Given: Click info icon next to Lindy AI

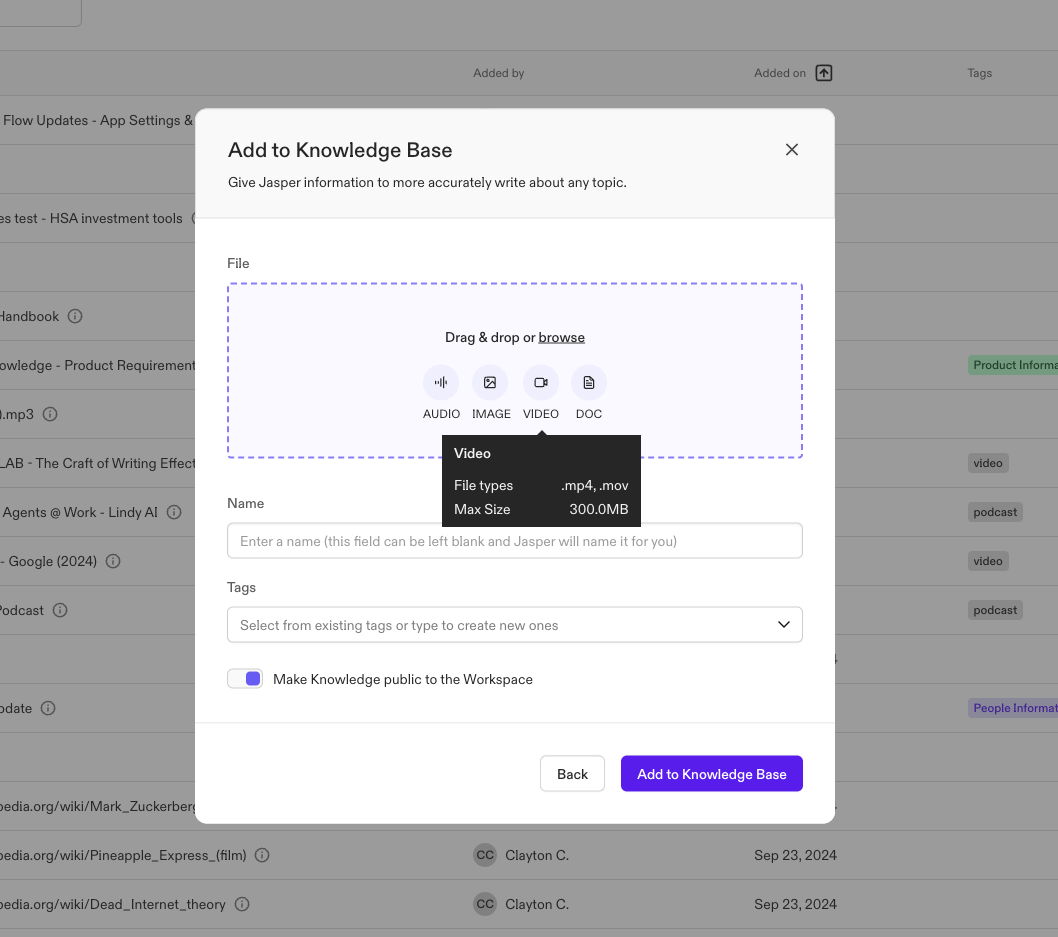Looking at the screenshot, I should pyautogui.click(x=174, y=512).
